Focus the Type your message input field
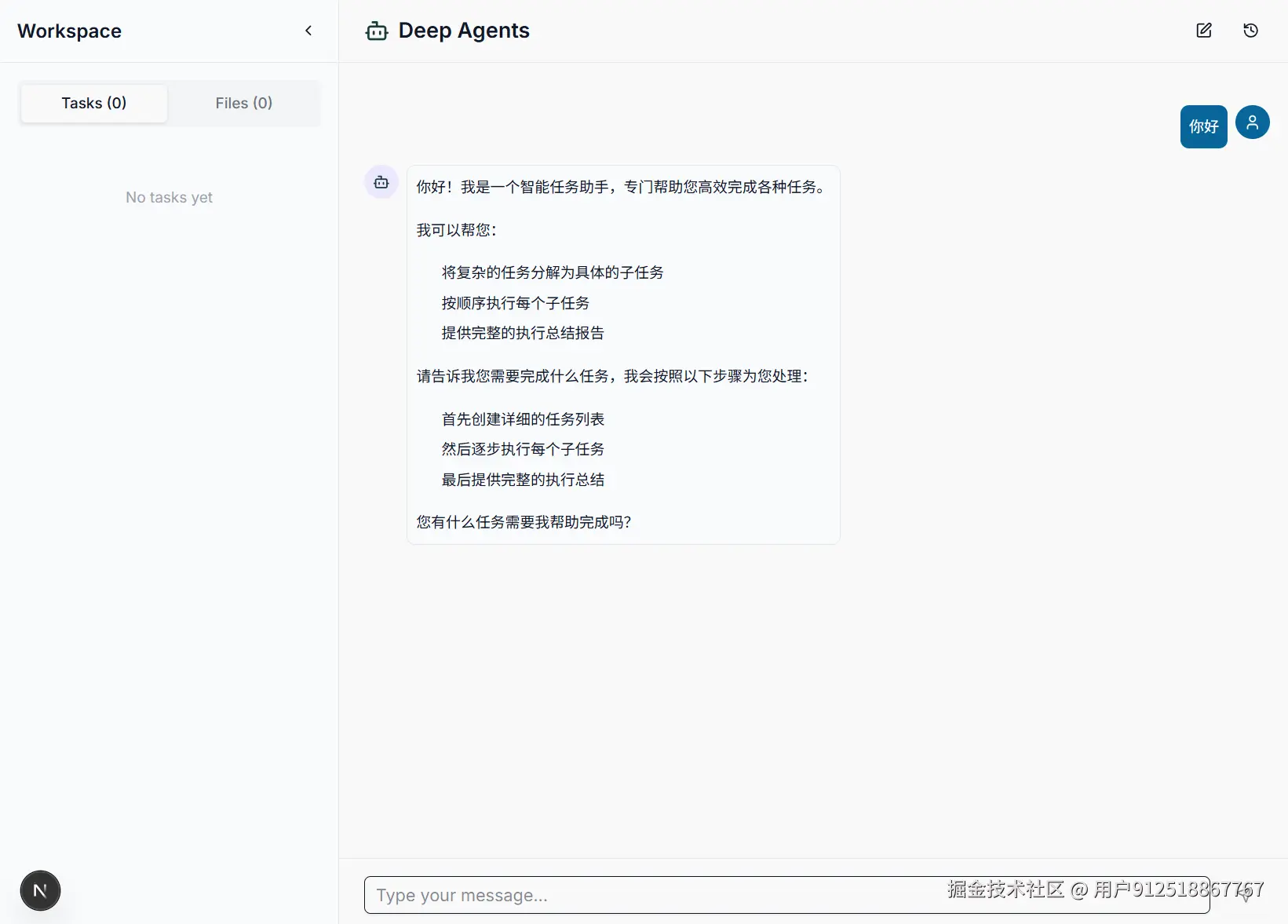Screen dimensions: 1288x924 [x=786, y=895]
